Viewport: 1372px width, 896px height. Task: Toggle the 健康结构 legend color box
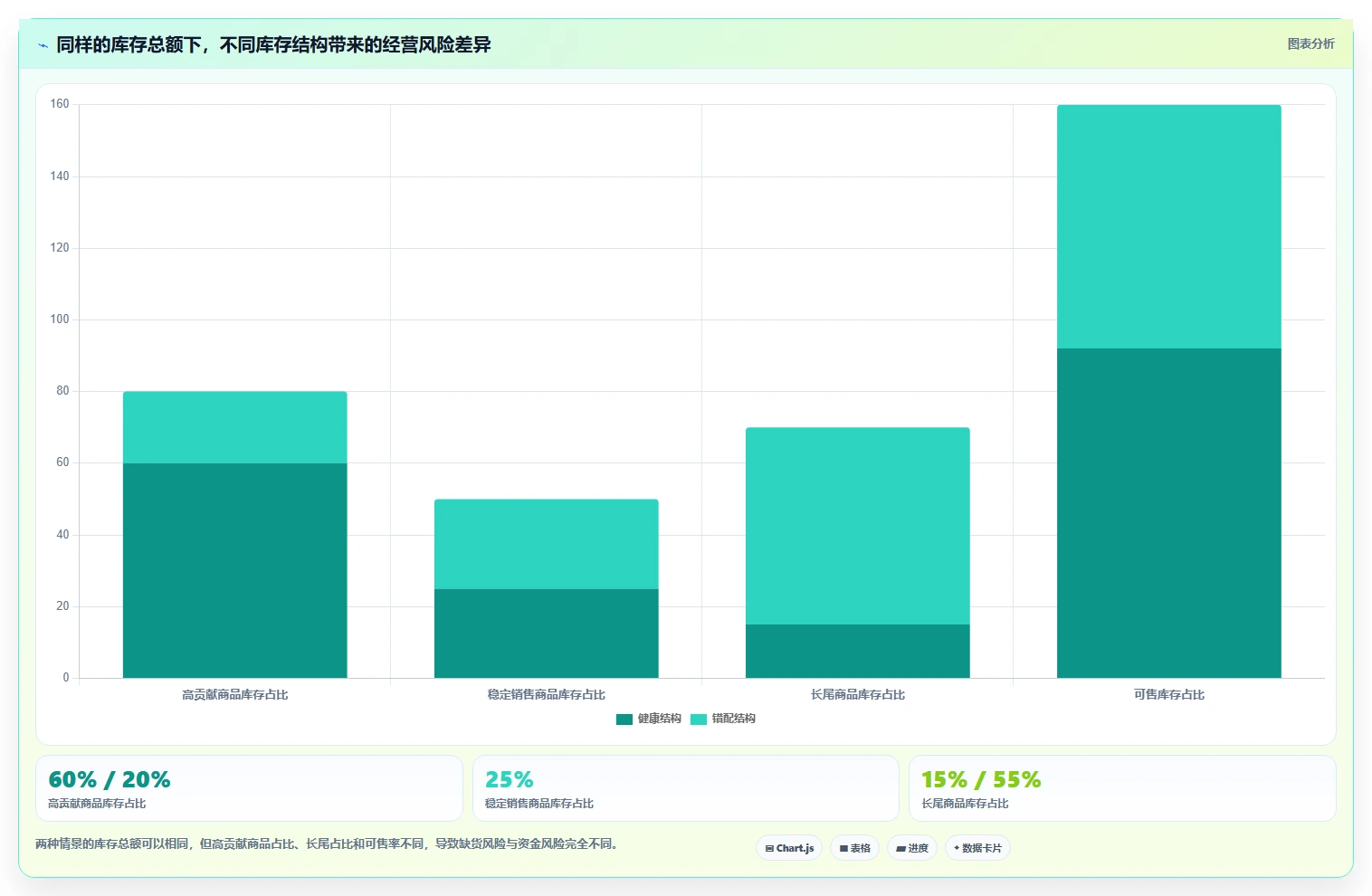coord(624,720)
